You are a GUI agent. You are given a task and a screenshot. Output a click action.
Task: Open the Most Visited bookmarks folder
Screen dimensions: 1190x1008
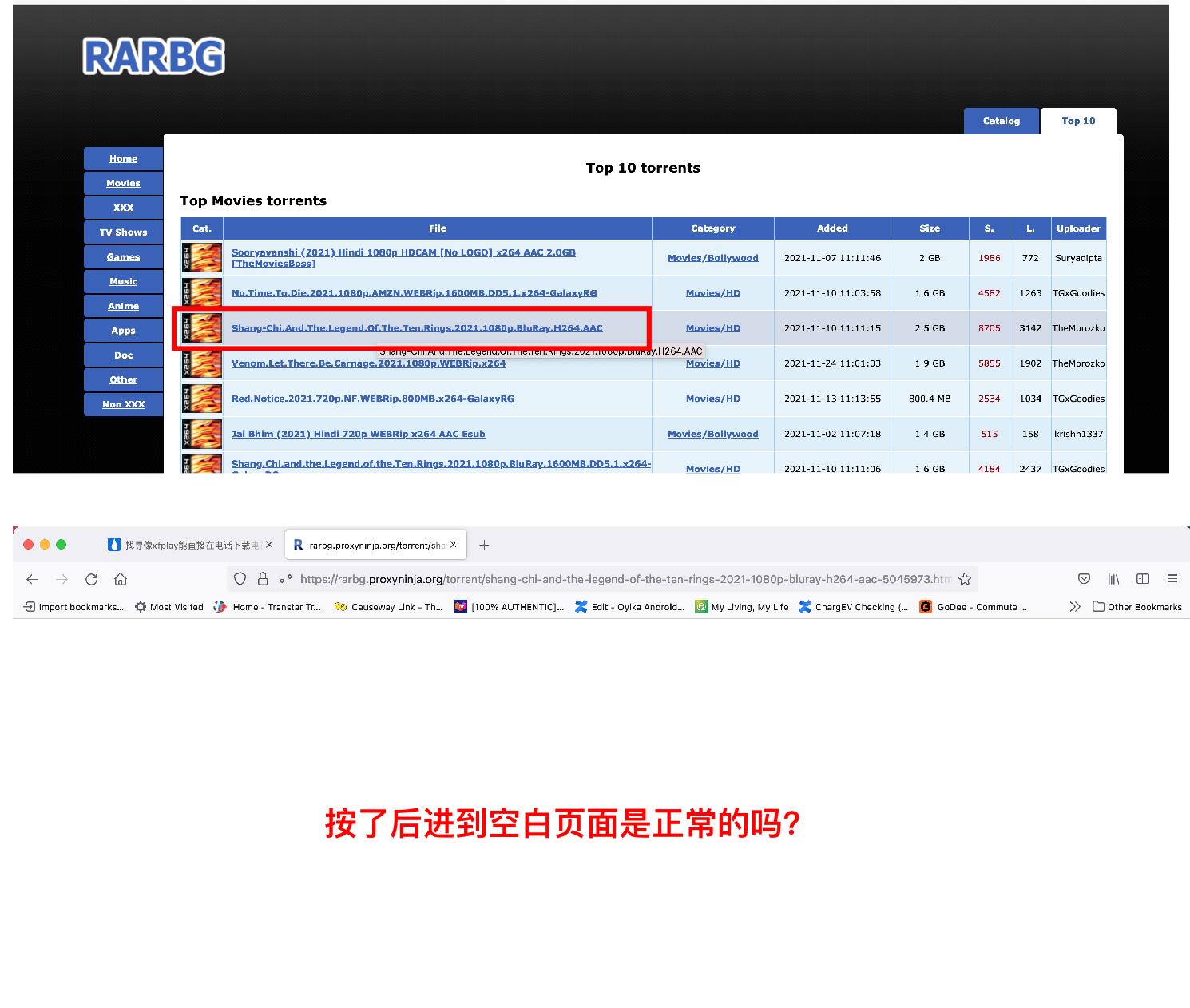coord(169,607)
